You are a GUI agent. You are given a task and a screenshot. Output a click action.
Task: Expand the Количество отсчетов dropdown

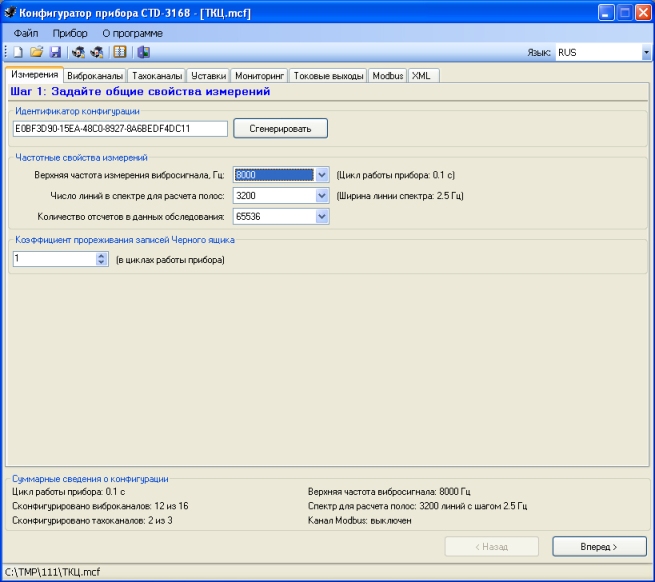[321, 215]
